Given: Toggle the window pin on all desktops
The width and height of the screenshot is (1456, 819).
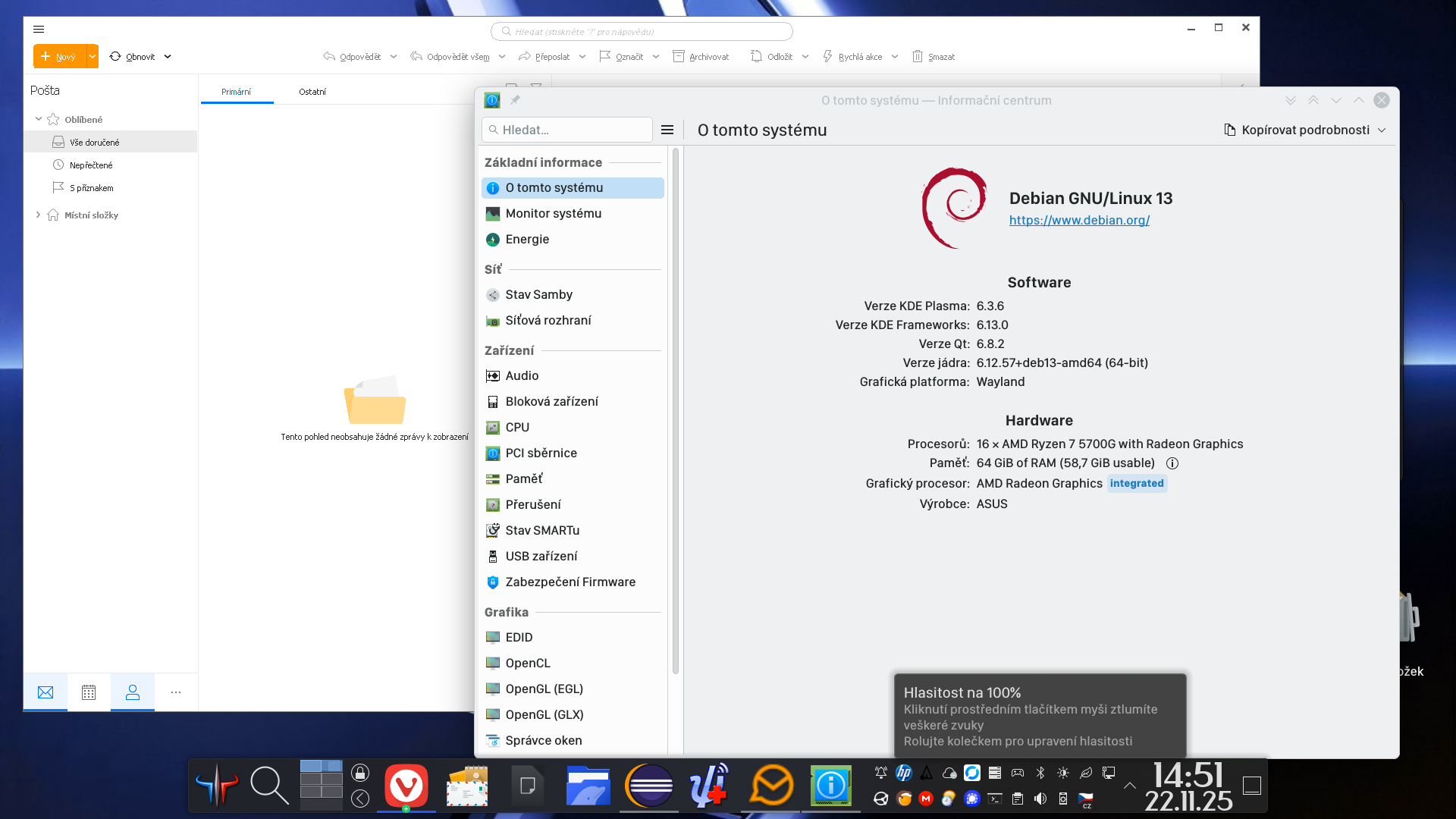Looking at the screenshot, I should tap(515, 100).
